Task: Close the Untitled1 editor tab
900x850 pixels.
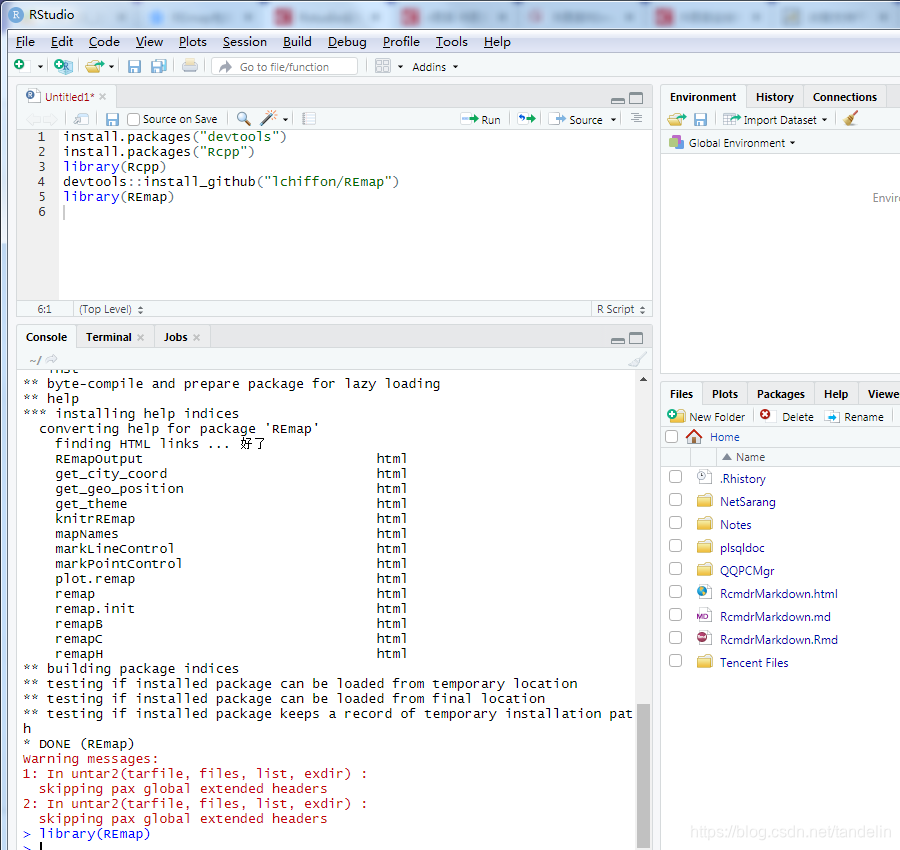Action: [103, 97]
